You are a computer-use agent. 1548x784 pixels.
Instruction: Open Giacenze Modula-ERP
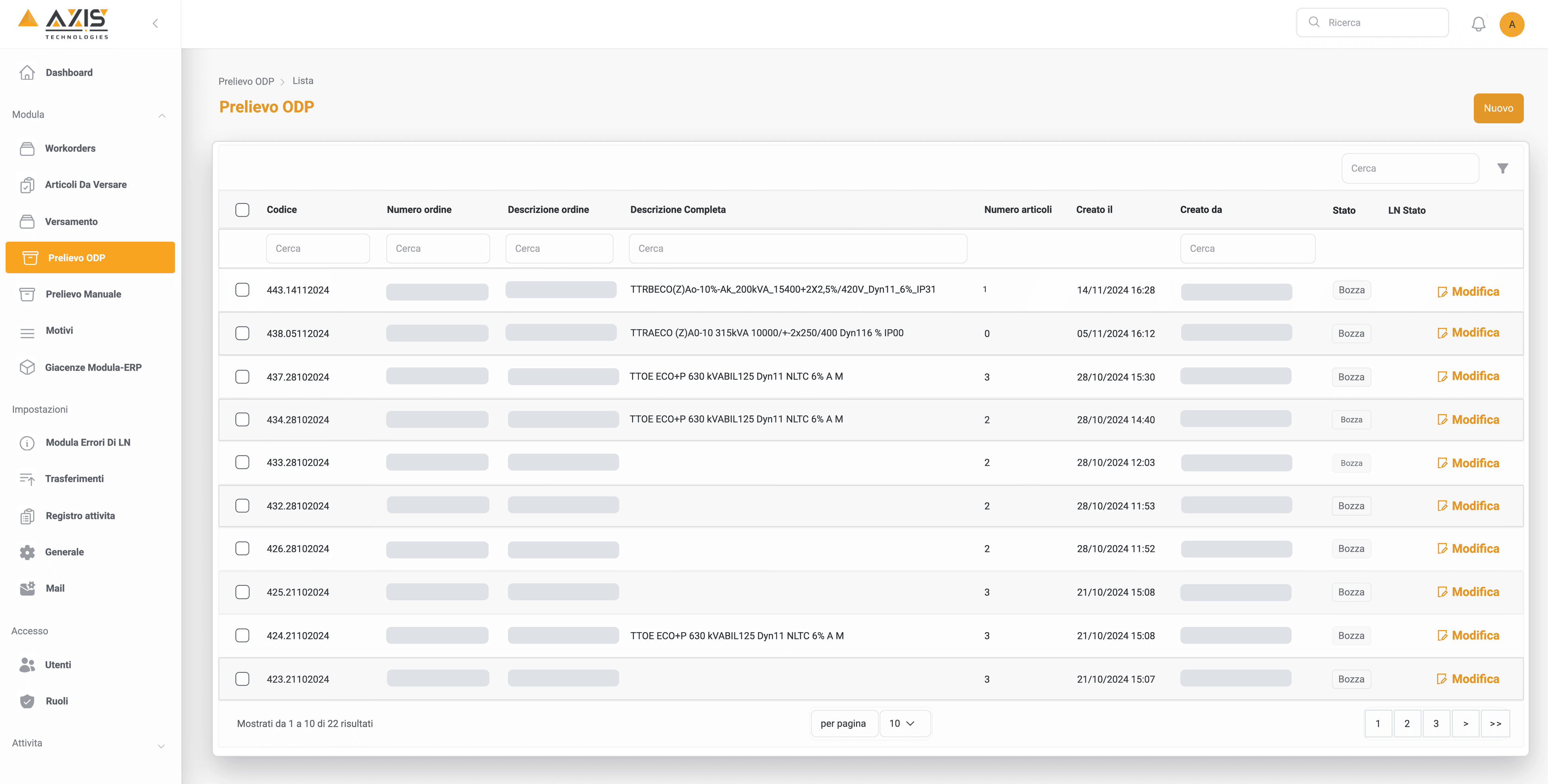[x=93, y=367]
